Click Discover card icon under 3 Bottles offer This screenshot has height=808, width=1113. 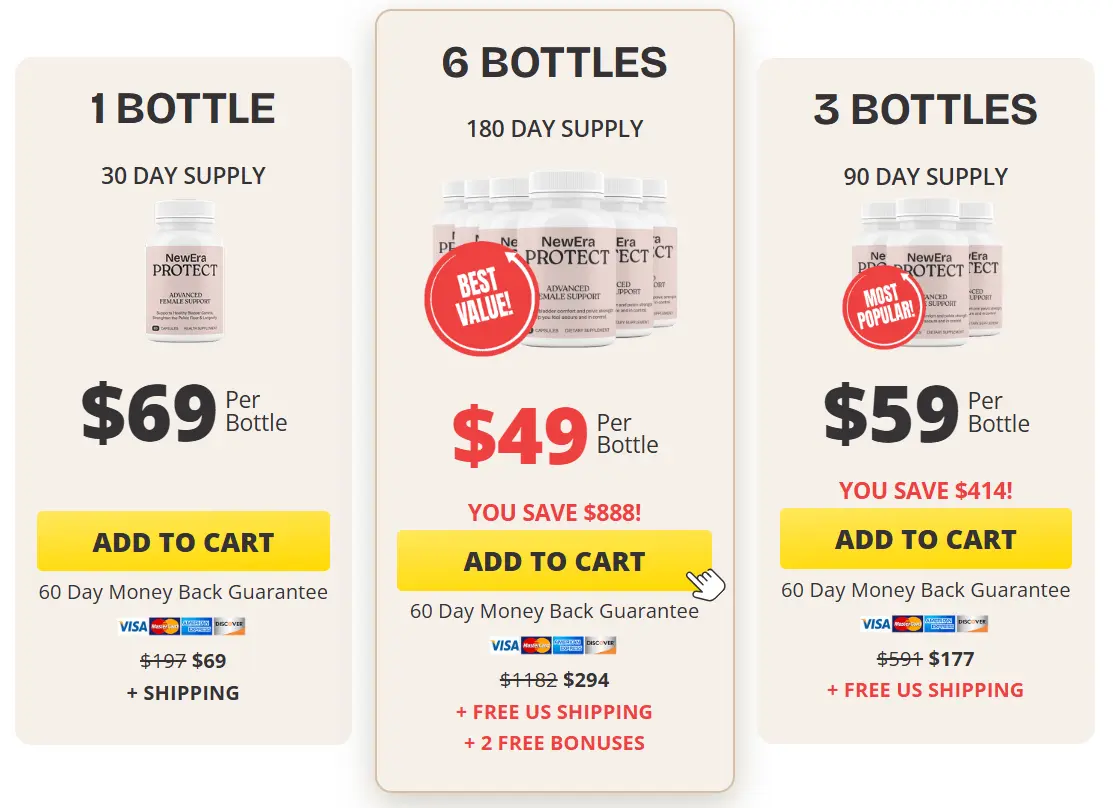pyautogui.click(x=972, y=624)
